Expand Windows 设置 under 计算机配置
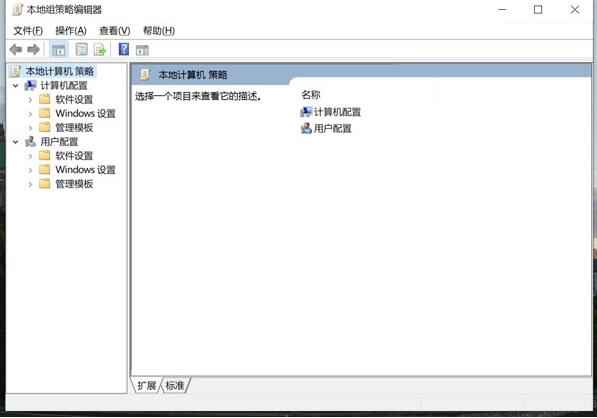Viewport: 597px width, 418px height. click(x=30, y=114)
